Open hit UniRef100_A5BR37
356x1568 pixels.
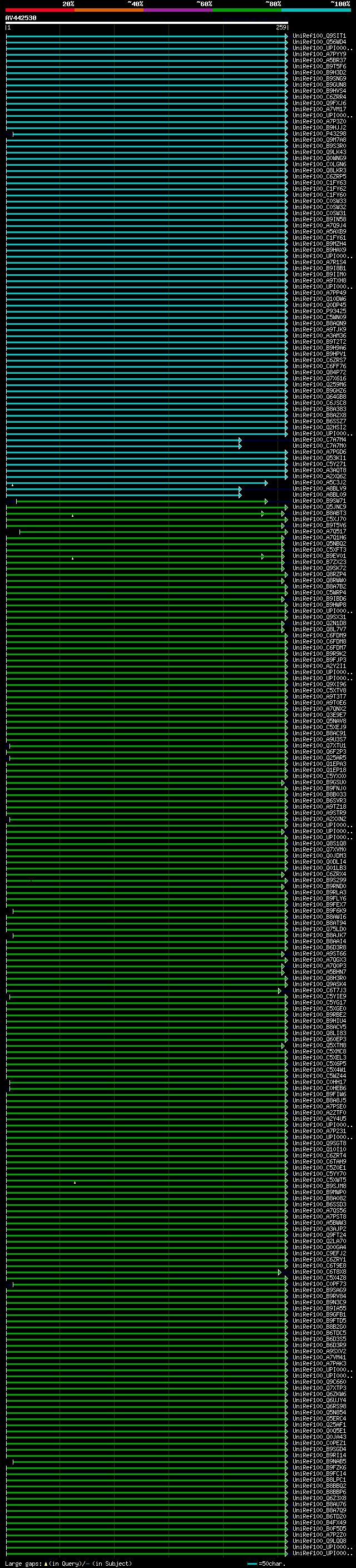click(319, 60)
